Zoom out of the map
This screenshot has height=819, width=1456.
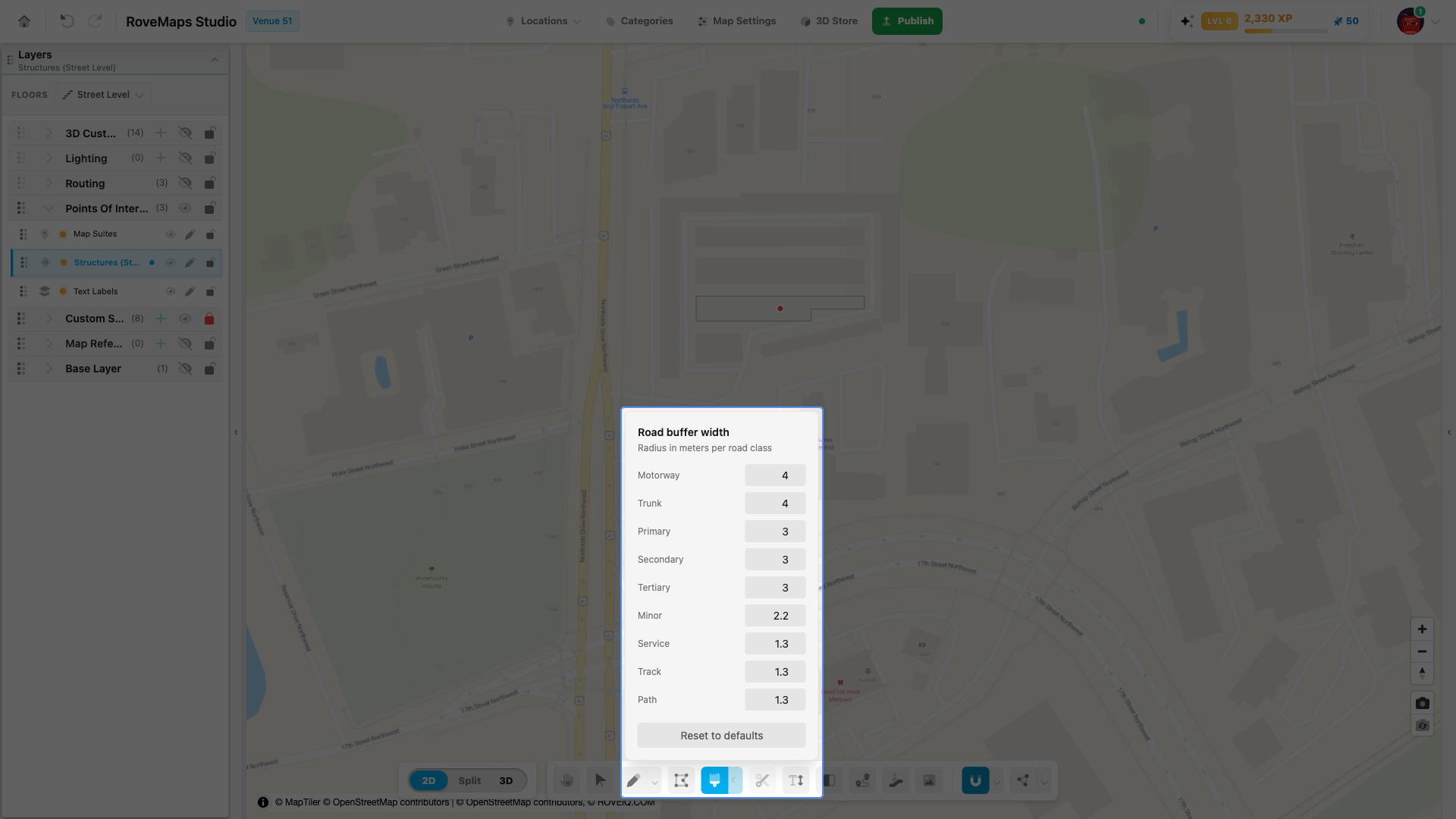click(1422, 651)
